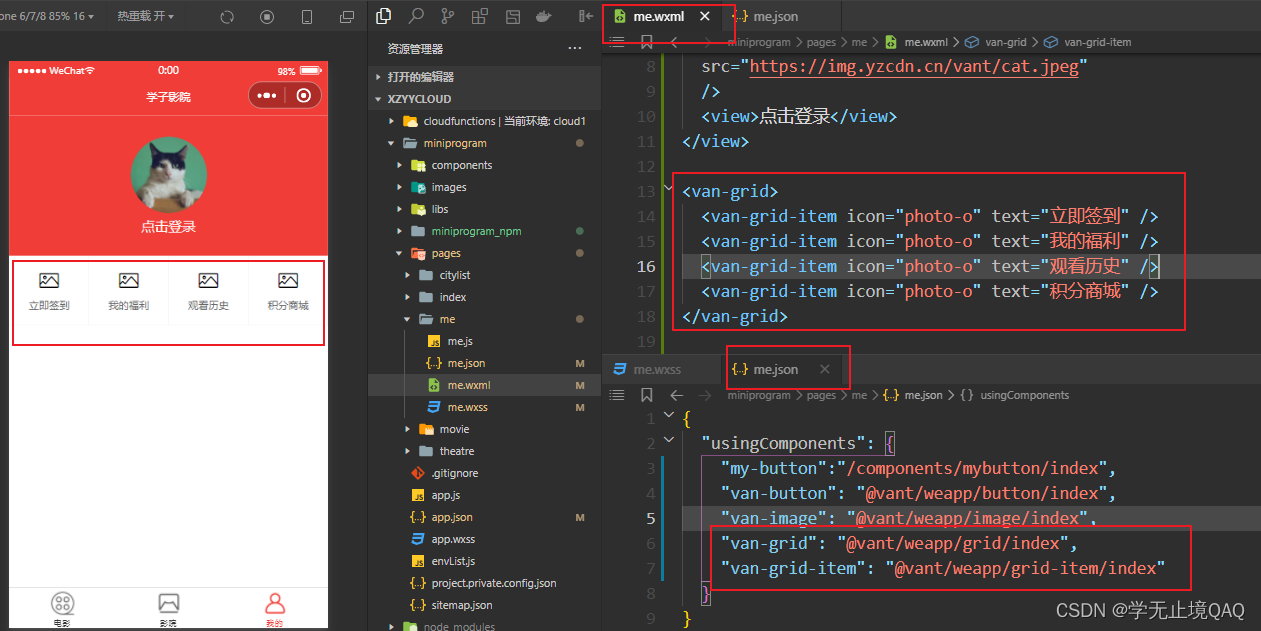This screenshot has width=1261, height=631.
Task: Open me.js in the file tree
Action: pyautogui.click(x=460, y=341)
